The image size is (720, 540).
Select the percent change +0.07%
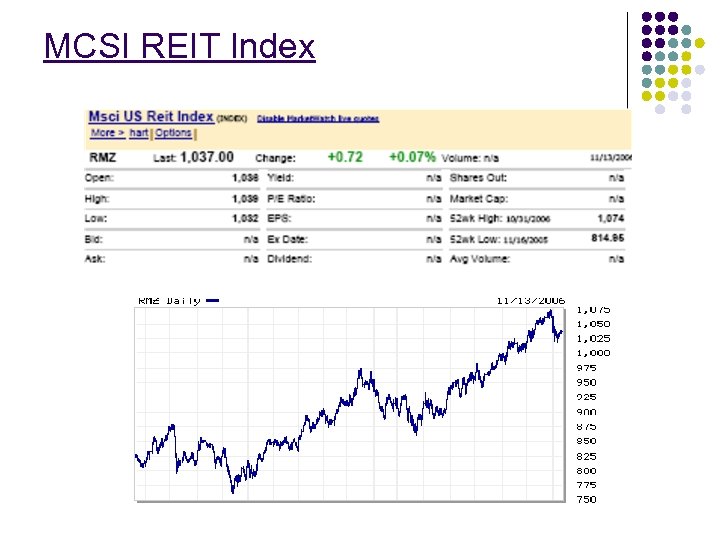point(412,157)
